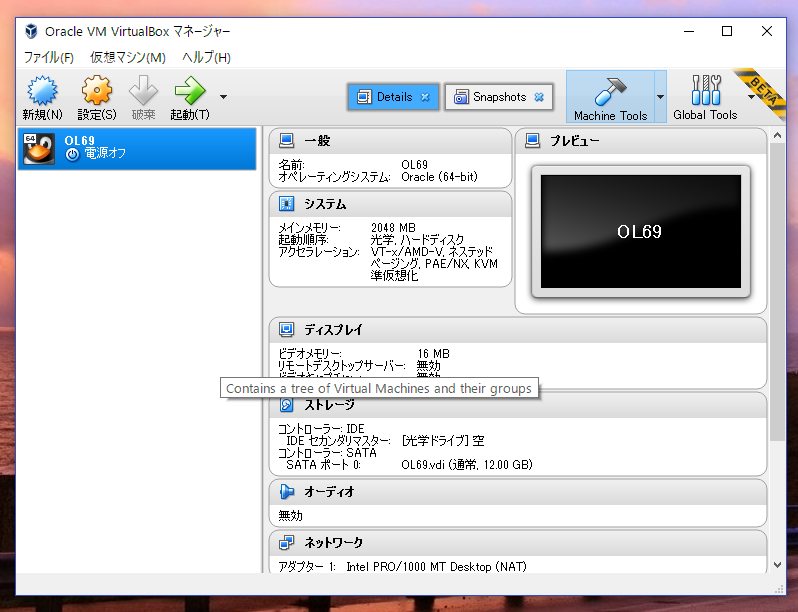Image resolution: width=798 pixels, height=612 pixels.
Task: Click the vertical scrollbar thumb in details pane
Action: [x=777, y=292]
